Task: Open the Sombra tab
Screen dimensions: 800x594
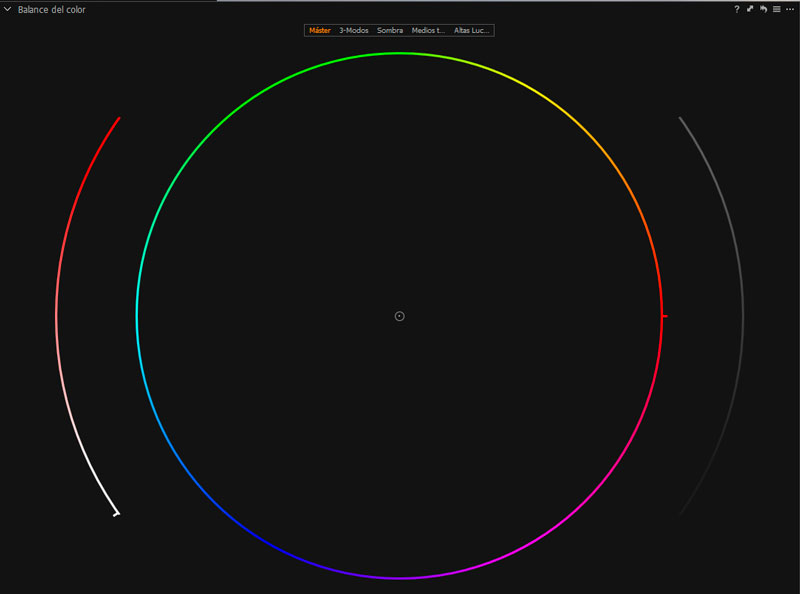Action: tap(390, 31)
